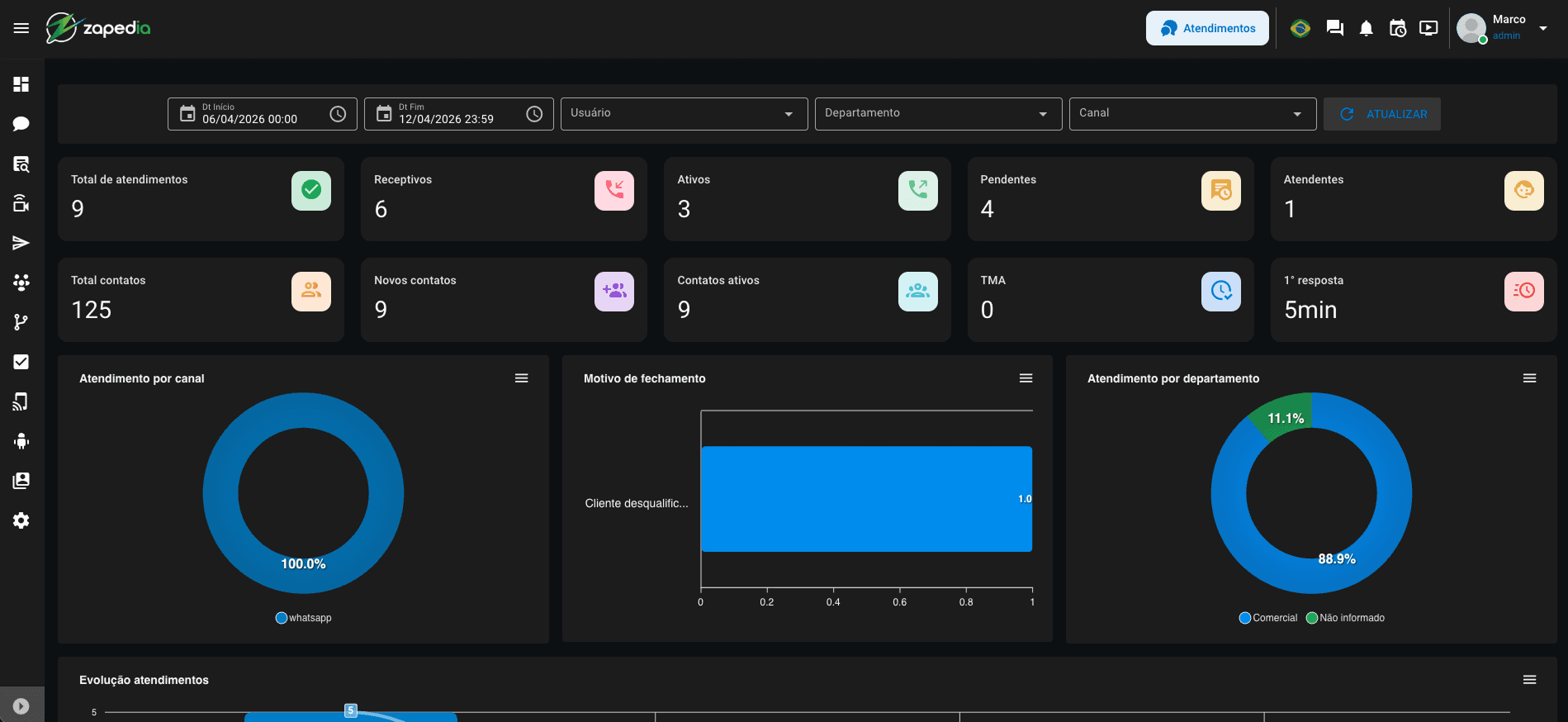Open the send arrow icon in sidebar
This screenshot has height=722, width=1568.
(21, 243)
